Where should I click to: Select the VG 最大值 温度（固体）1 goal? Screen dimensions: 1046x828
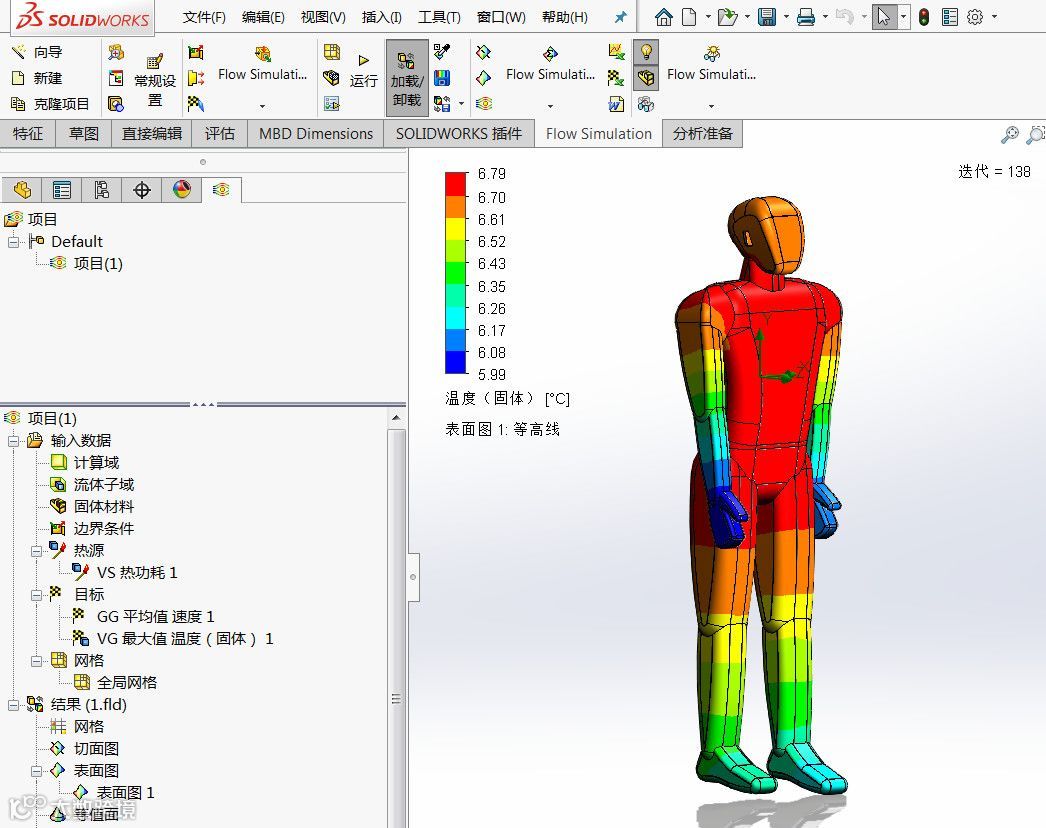185,639
